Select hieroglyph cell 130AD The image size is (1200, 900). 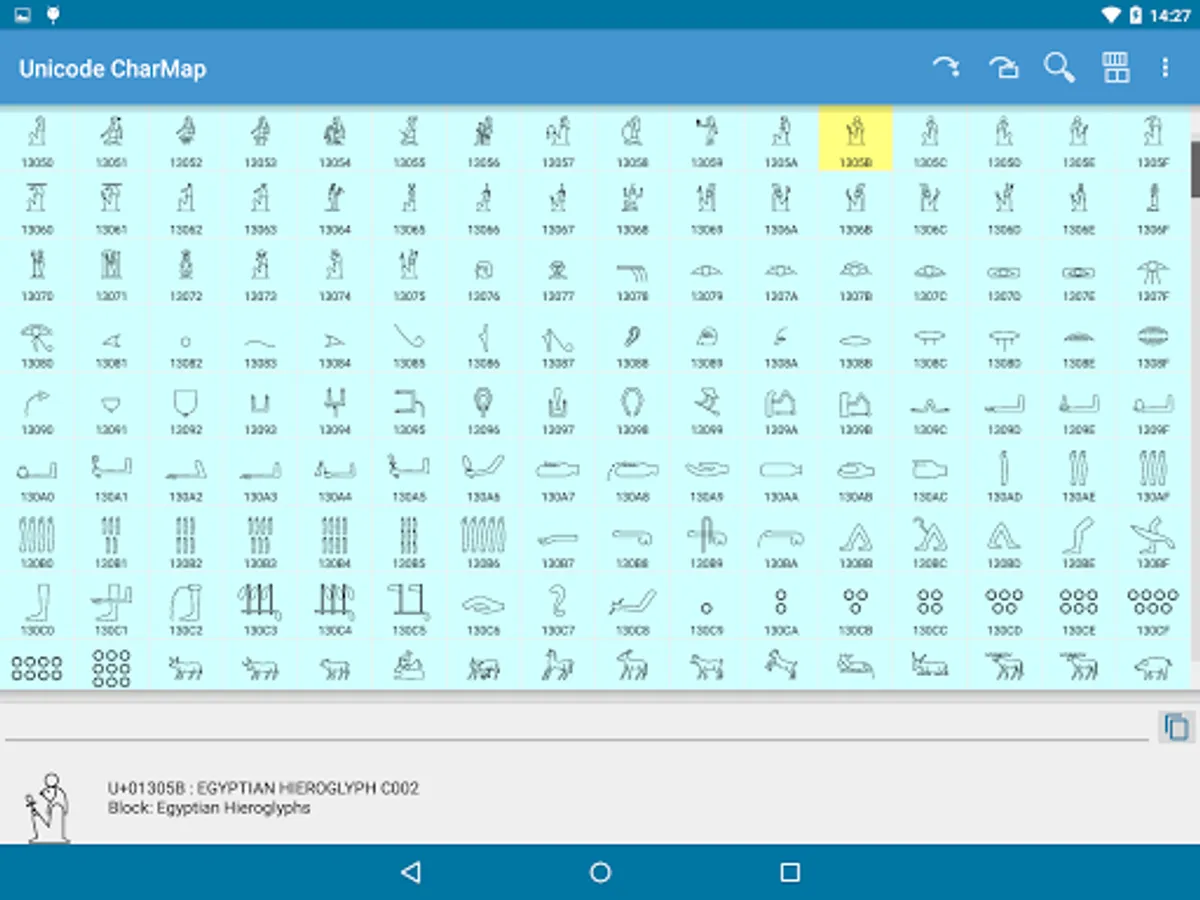pos(1004,474)
